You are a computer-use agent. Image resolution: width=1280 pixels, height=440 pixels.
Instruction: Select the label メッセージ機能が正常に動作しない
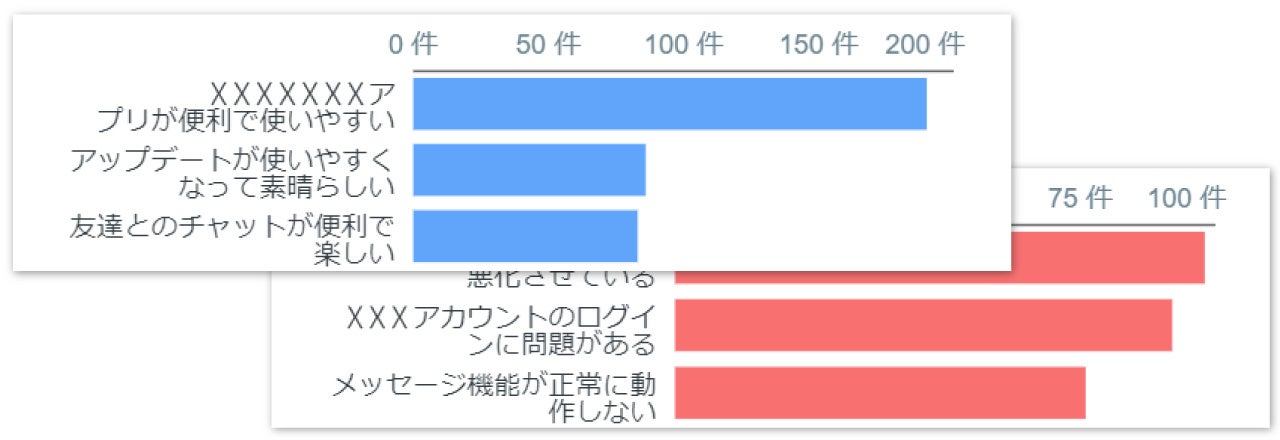tap(494, 396)
